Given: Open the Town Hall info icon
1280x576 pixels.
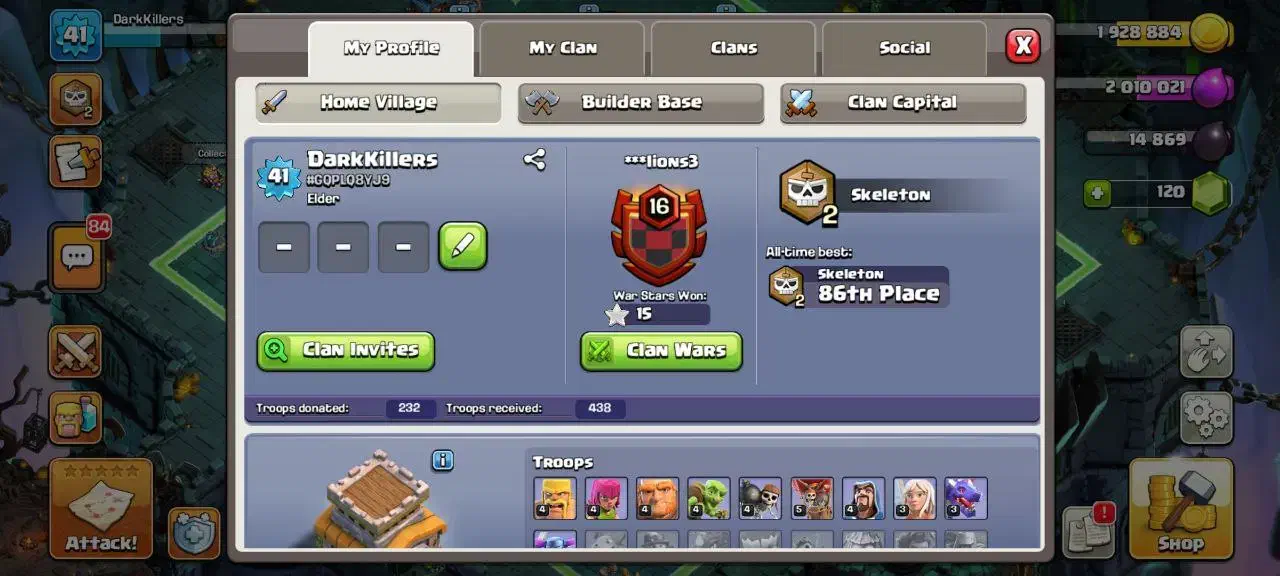Looking at the screenshot, I should point(443,460).
